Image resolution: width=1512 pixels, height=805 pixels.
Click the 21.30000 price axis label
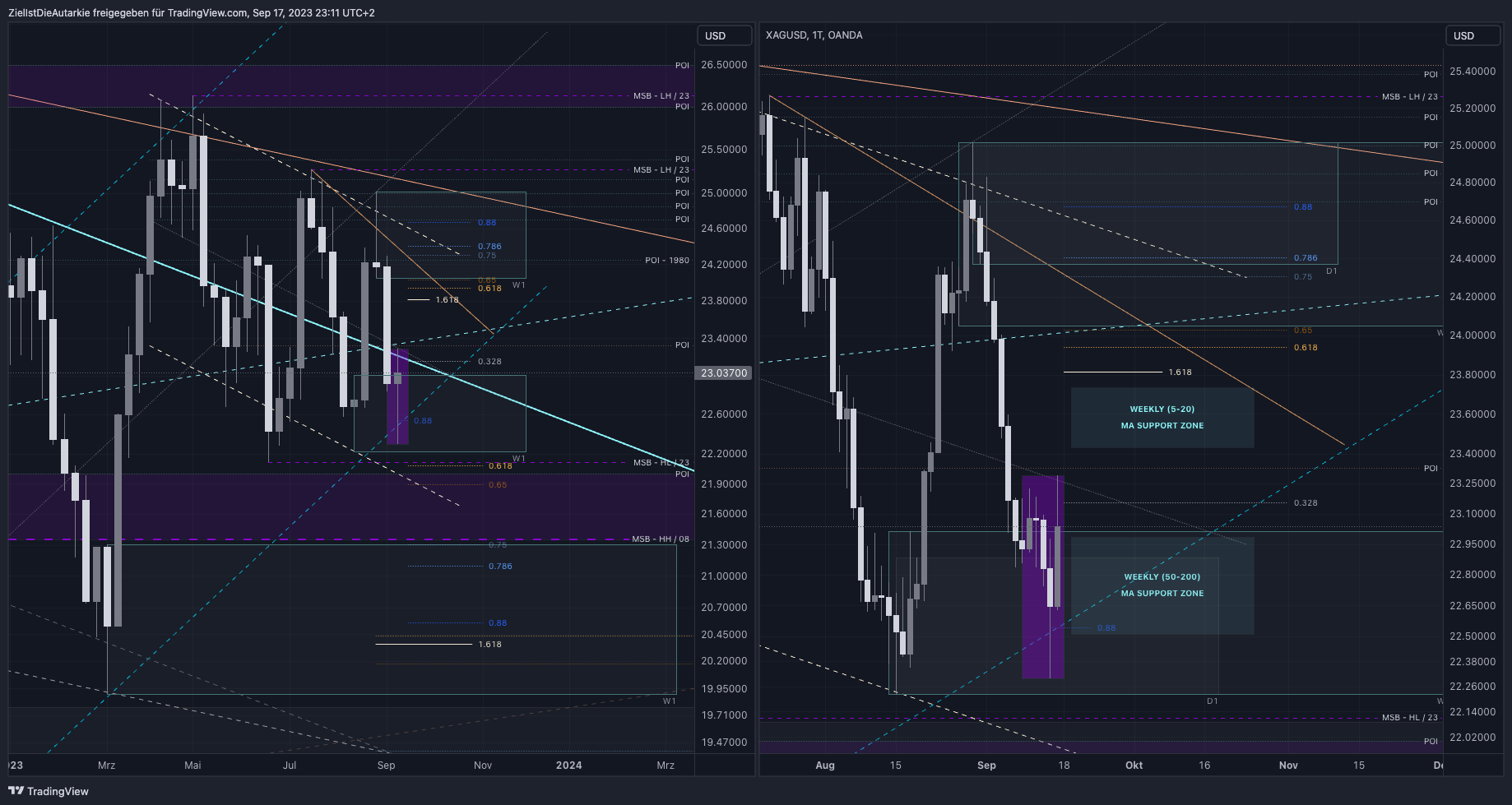click(x=724, y=545)
